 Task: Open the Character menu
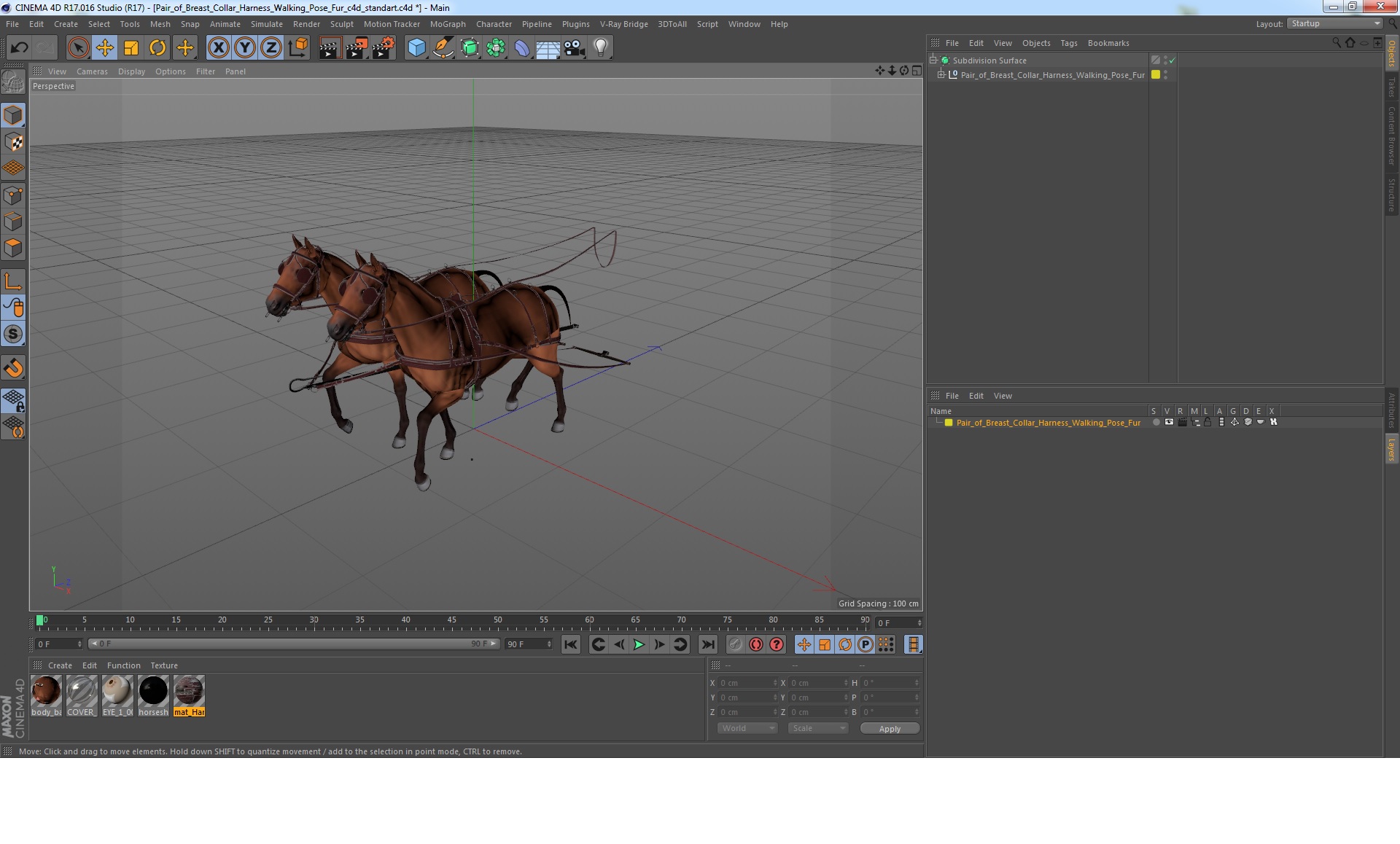(494, 24)
